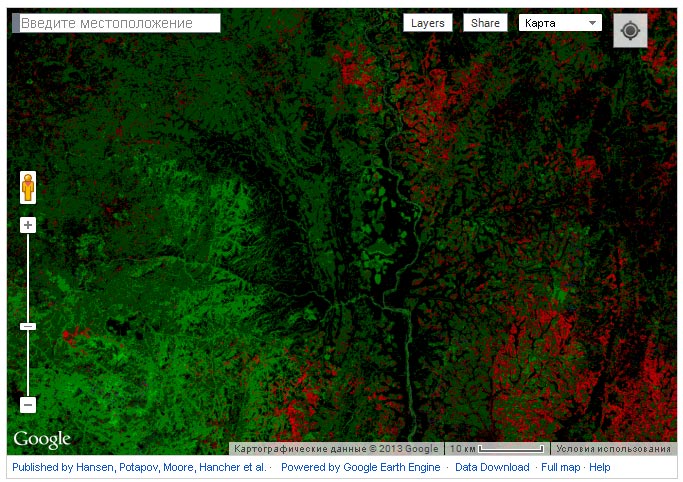Expand the Карта map type dropdown
683x482 pixels.
pyautogui.click(x=560, y=23)
